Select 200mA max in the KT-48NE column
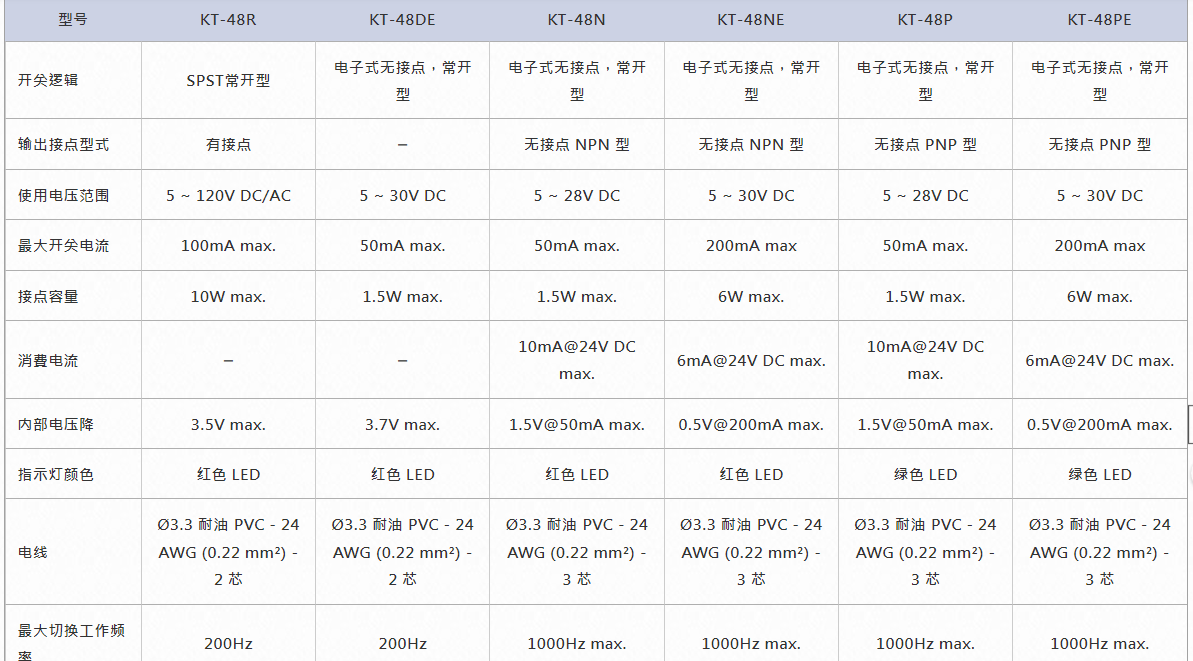1193x661 pixels. tap(751, 246)
